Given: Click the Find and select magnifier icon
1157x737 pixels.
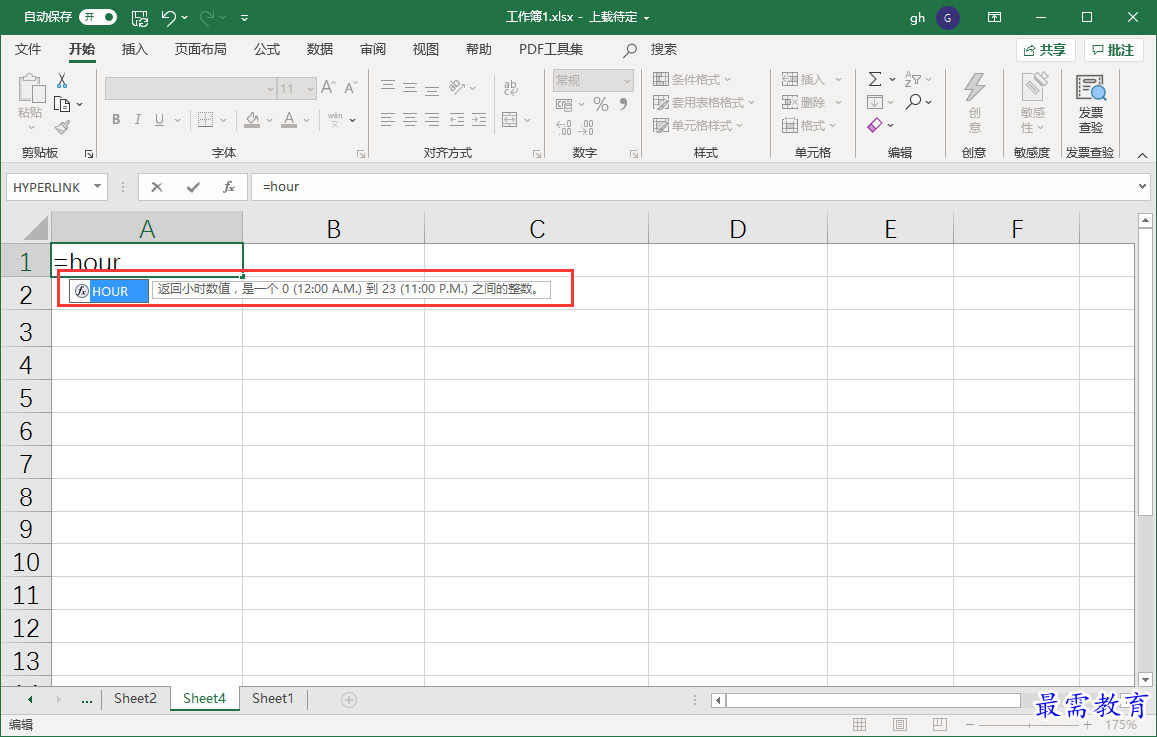Looking at the screenshot, I should pyautogui.click(x=913, y=101).
